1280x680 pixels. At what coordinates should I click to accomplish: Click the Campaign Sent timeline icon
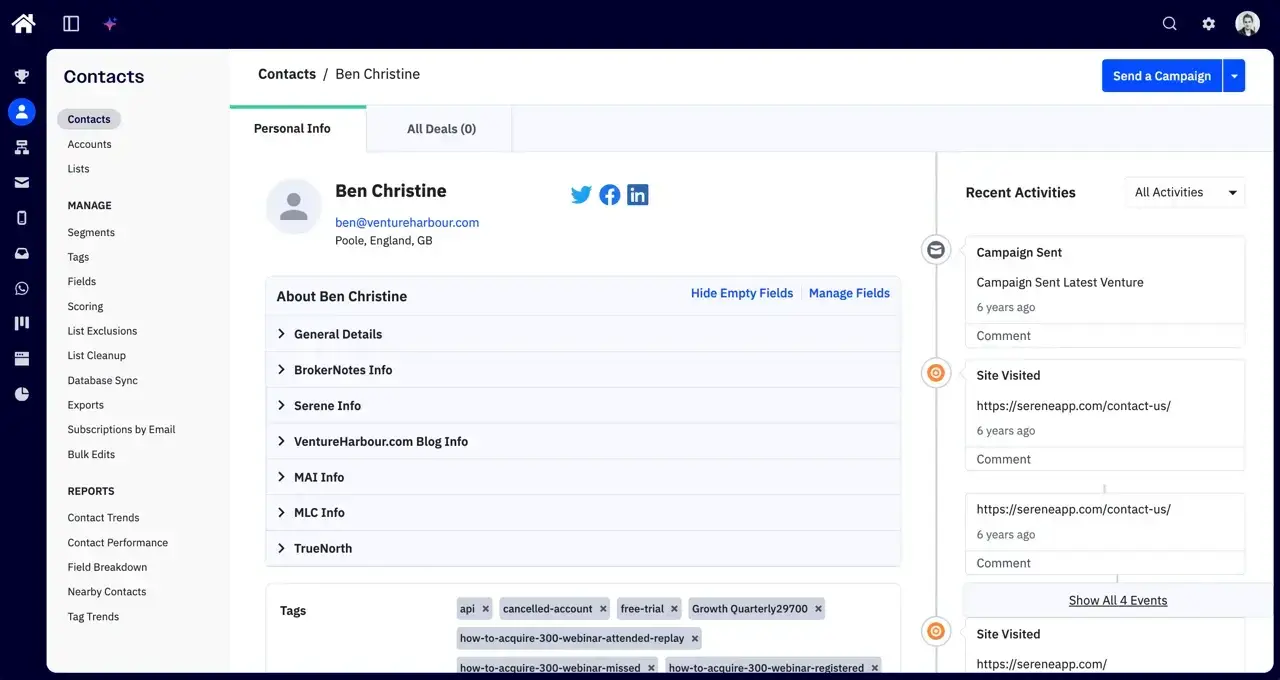pyautogui.click(x=936, y=250)
